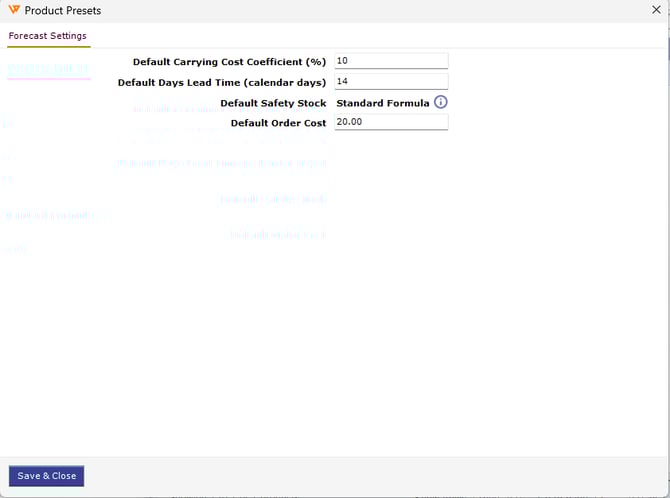The width and height of the screenshot is (670, 498).
Task: Click the Days Lead Time input field
Action: coord(391,82)
